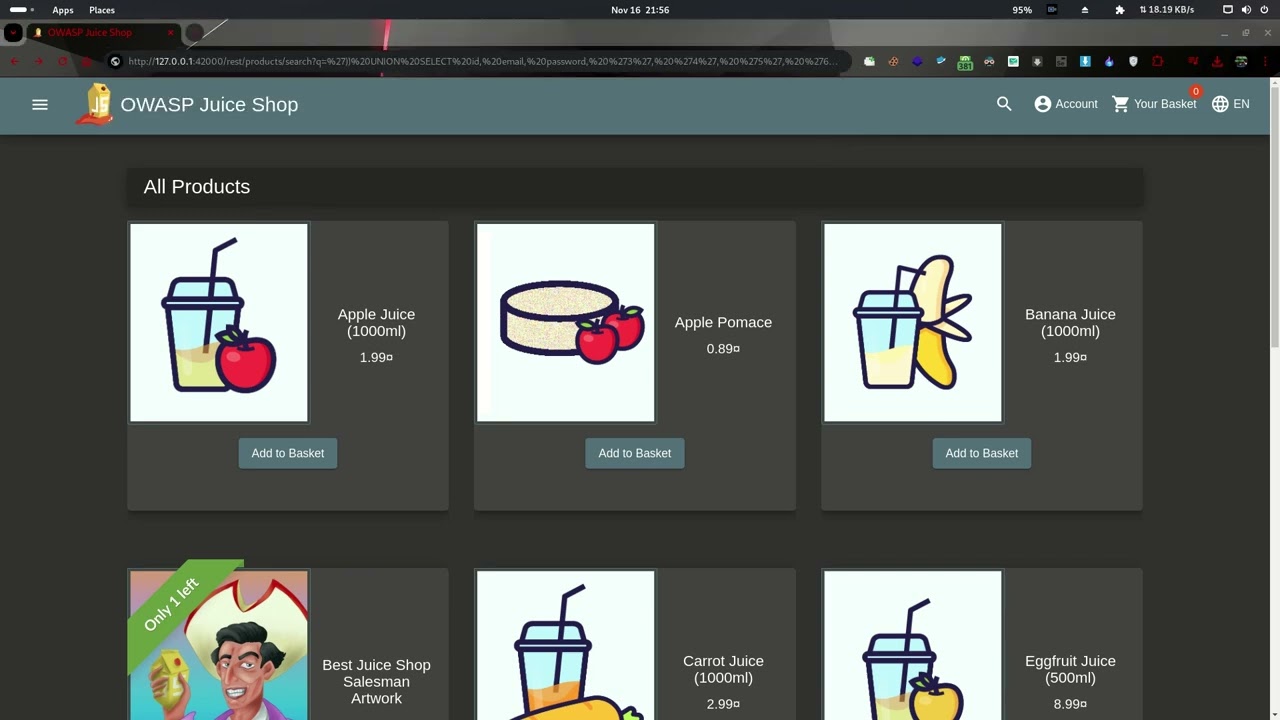
Task: Open the Account menu
Action: (x=1066, y=104)
